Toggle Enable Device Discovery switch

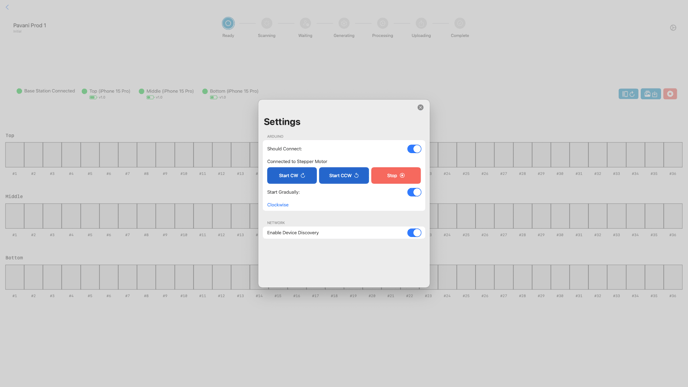[414, 233]
